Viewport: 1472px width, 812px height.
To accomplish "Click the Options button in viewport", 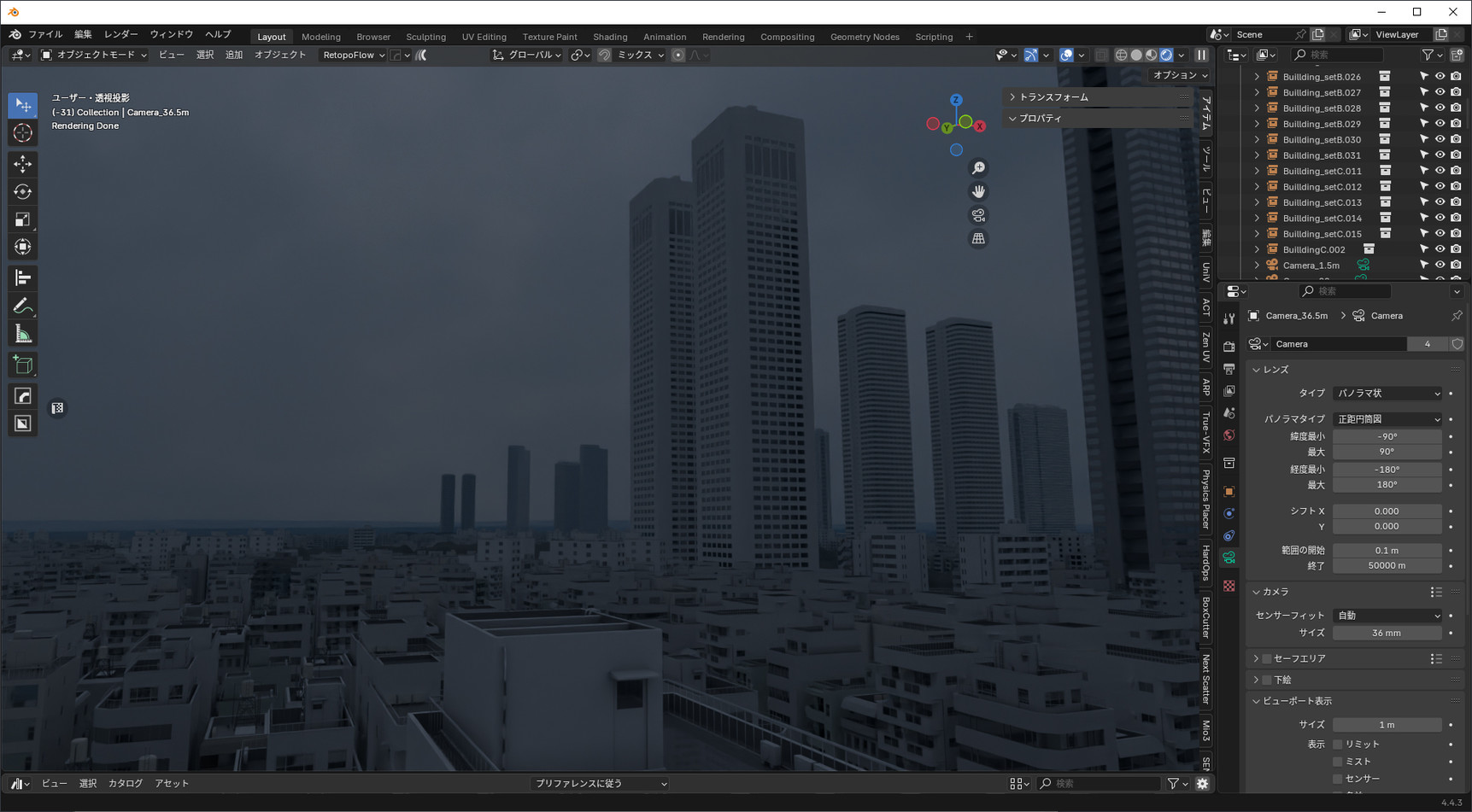I will [x=1180, y=76].
